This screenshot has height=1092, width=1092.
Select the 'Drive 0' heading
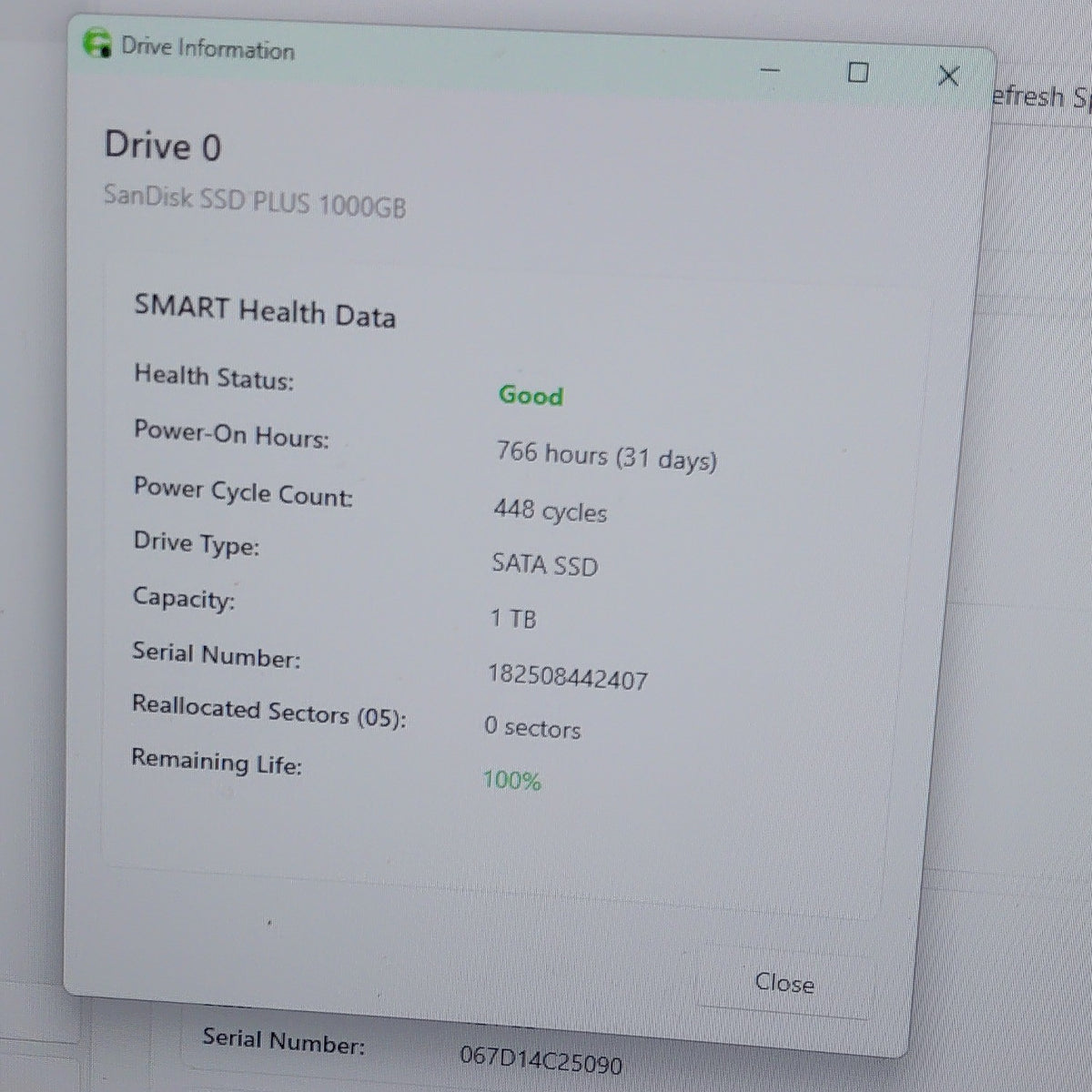163,146
